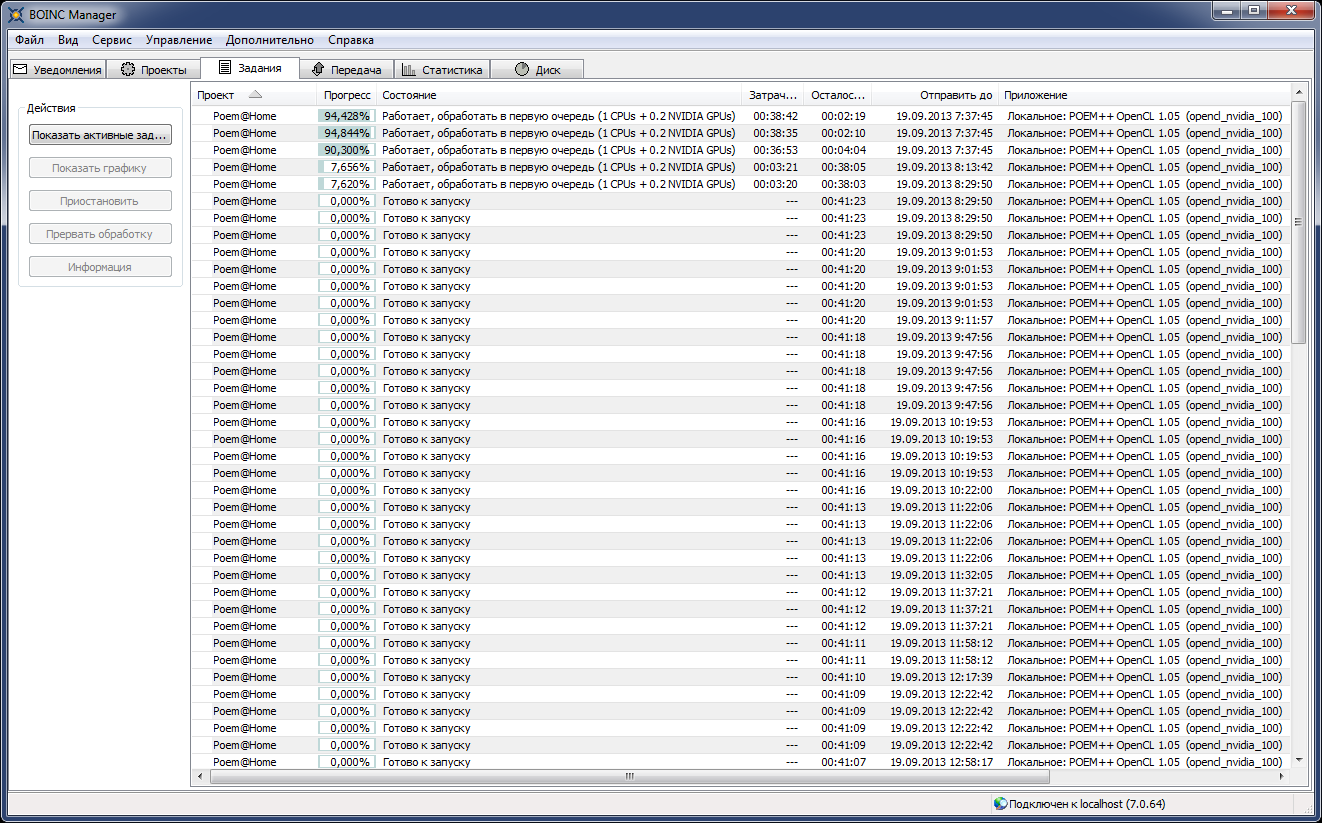Image resolution: width=1322 pixels, height=823 pixels.
Task: Click the scroll-up arrow of the task list
Action: 1298,91
